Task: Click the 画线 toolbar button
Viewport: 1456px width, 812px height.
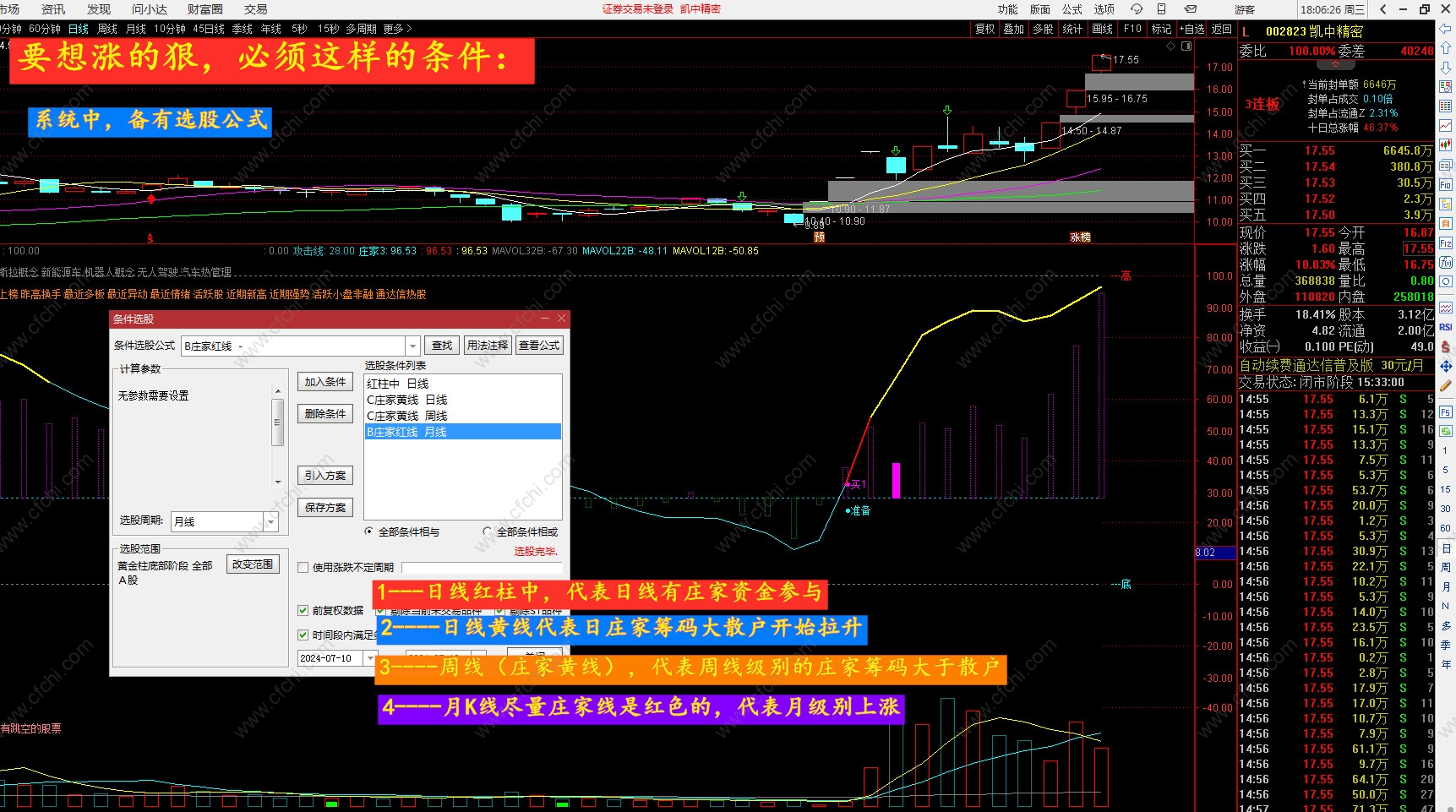Action: [1102, 29]
